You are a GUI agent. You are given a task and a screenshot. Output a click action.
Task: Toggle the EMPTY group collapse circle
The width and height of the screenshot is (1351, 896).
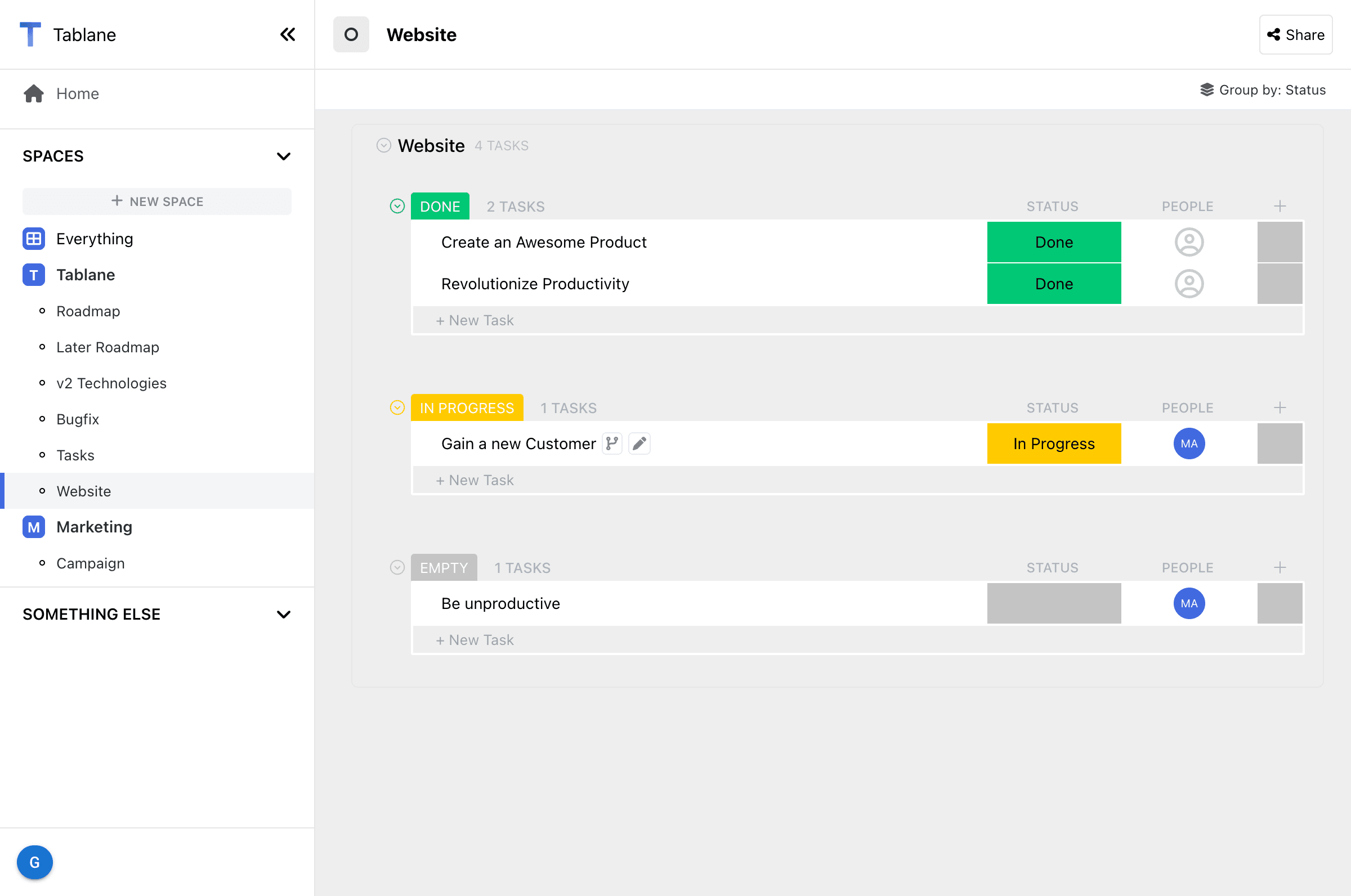397,567
